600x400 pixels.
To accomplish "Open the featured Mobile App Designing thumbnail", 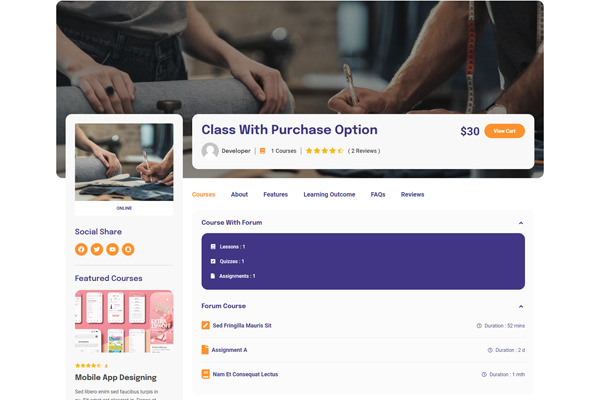I will tap(124, 321).
